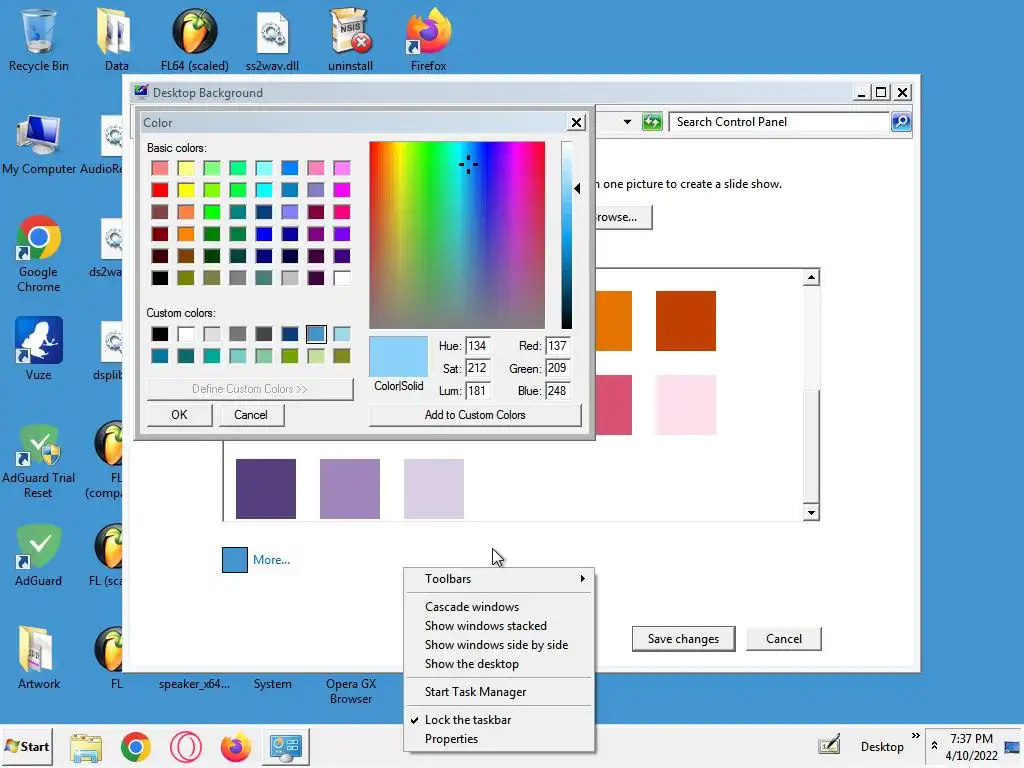Show hidden tray icons arrow
1024x768 pixels.
(x=935, y=745)
